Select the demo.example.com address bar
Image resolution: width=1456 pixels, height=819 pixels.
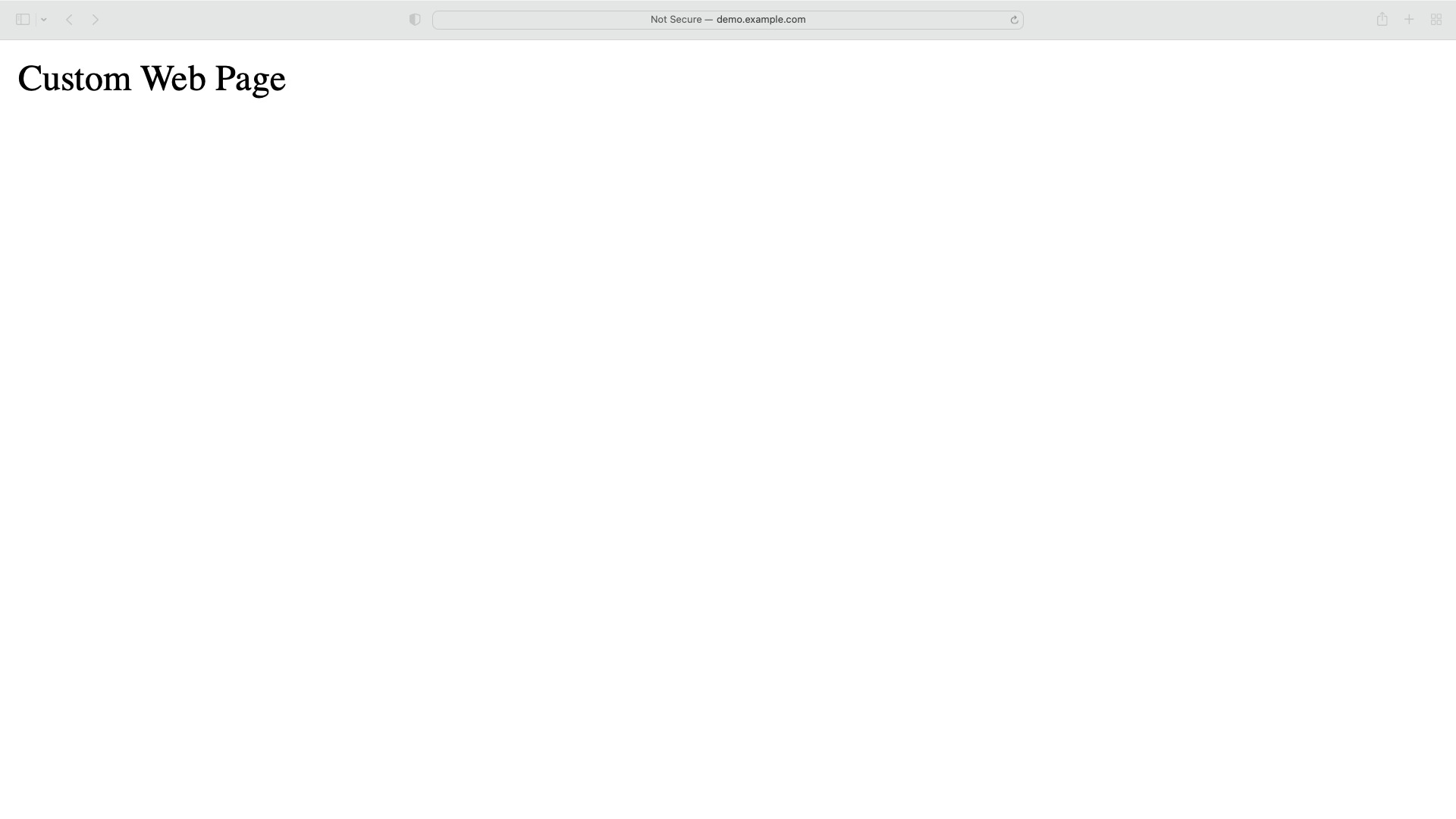pos(728,20)
